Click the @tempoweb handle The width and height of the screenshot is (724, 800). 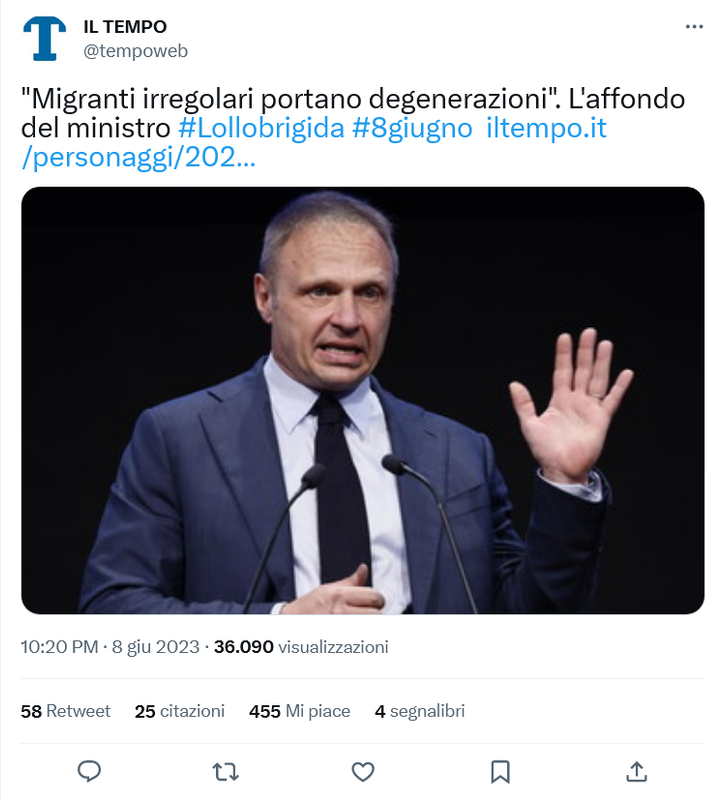point(135,50)
